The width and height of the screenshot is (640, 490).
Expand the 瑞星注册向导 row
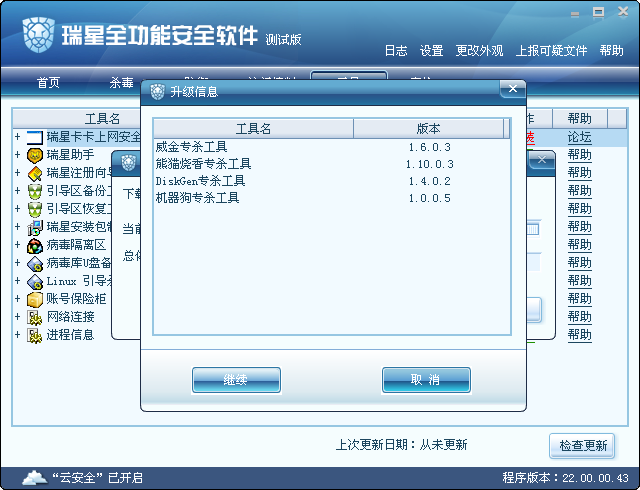(x=18, y=172)
